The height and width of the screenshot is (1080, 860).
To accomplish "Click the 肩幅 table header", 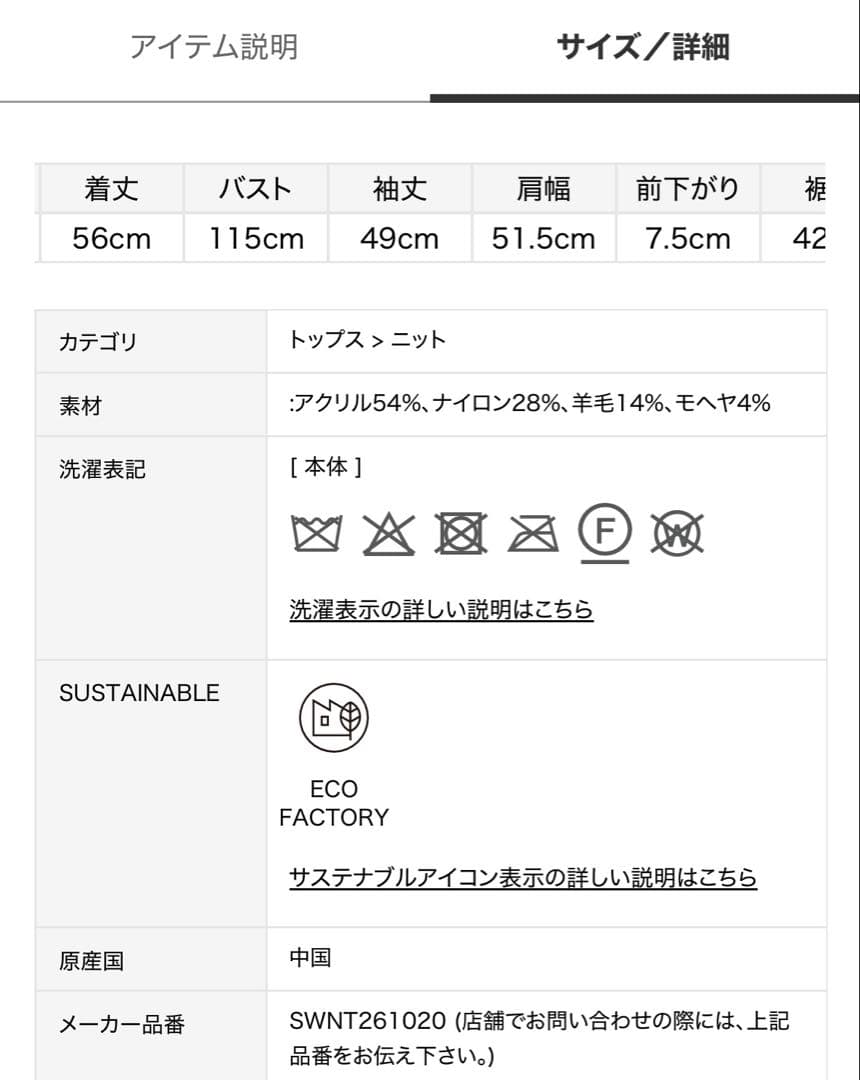I will (543, 188).
